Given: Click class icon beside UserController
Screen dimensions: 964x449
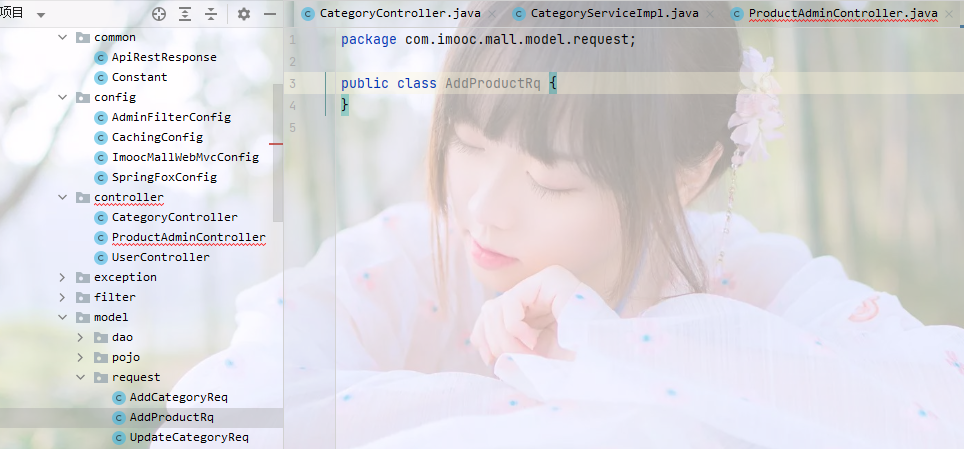Looking at the screenshot, I should [x=101, y=257].
